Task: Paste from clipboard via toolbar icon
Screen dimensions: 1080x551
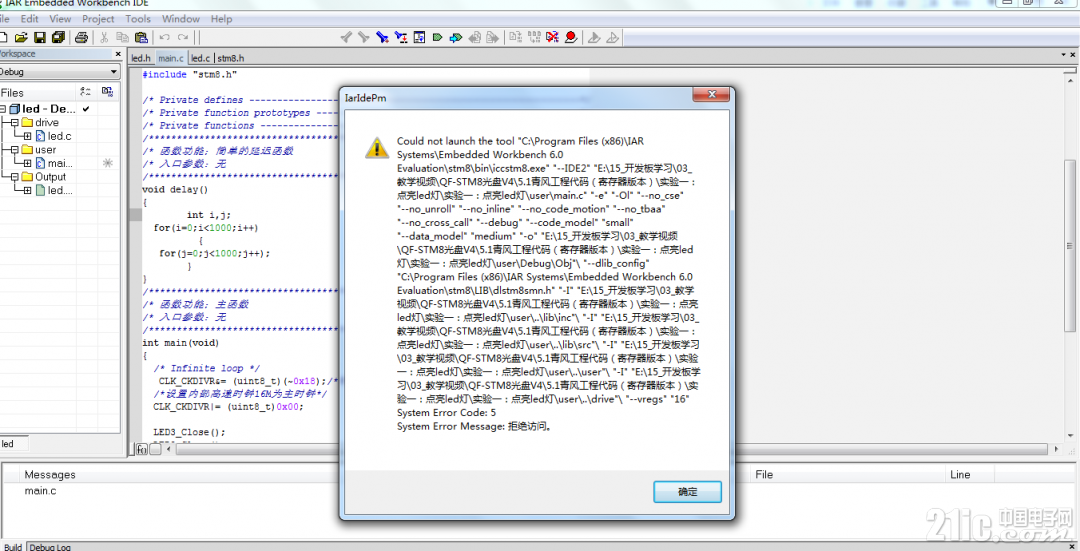Action: coord(141,37)
